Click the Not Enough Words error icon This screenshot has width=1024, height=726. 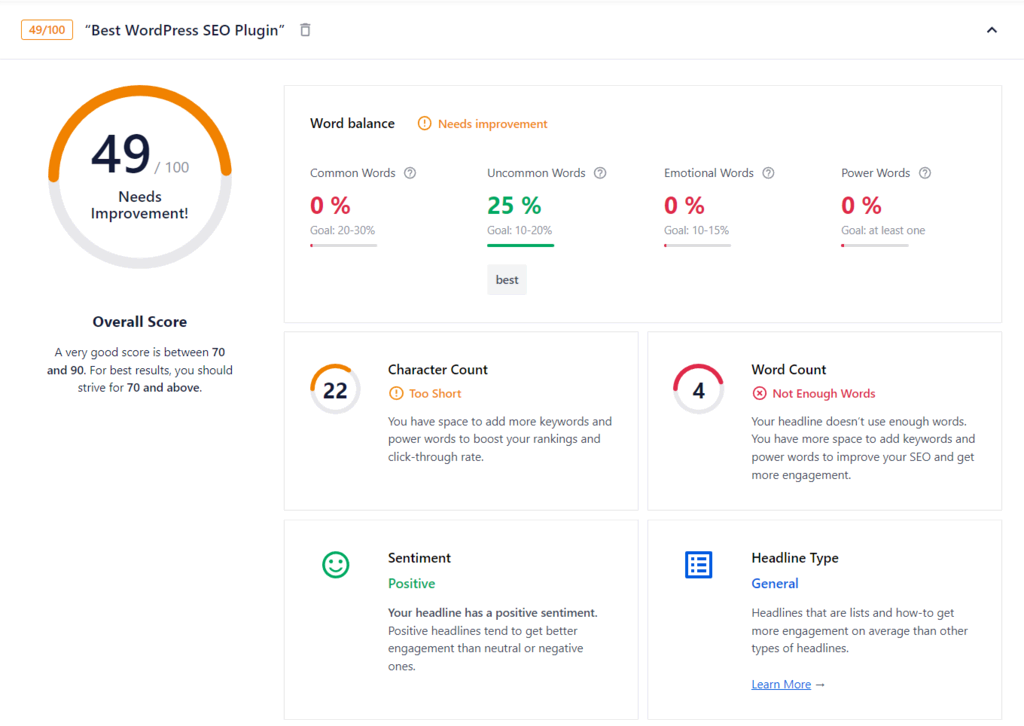point(760,394)
